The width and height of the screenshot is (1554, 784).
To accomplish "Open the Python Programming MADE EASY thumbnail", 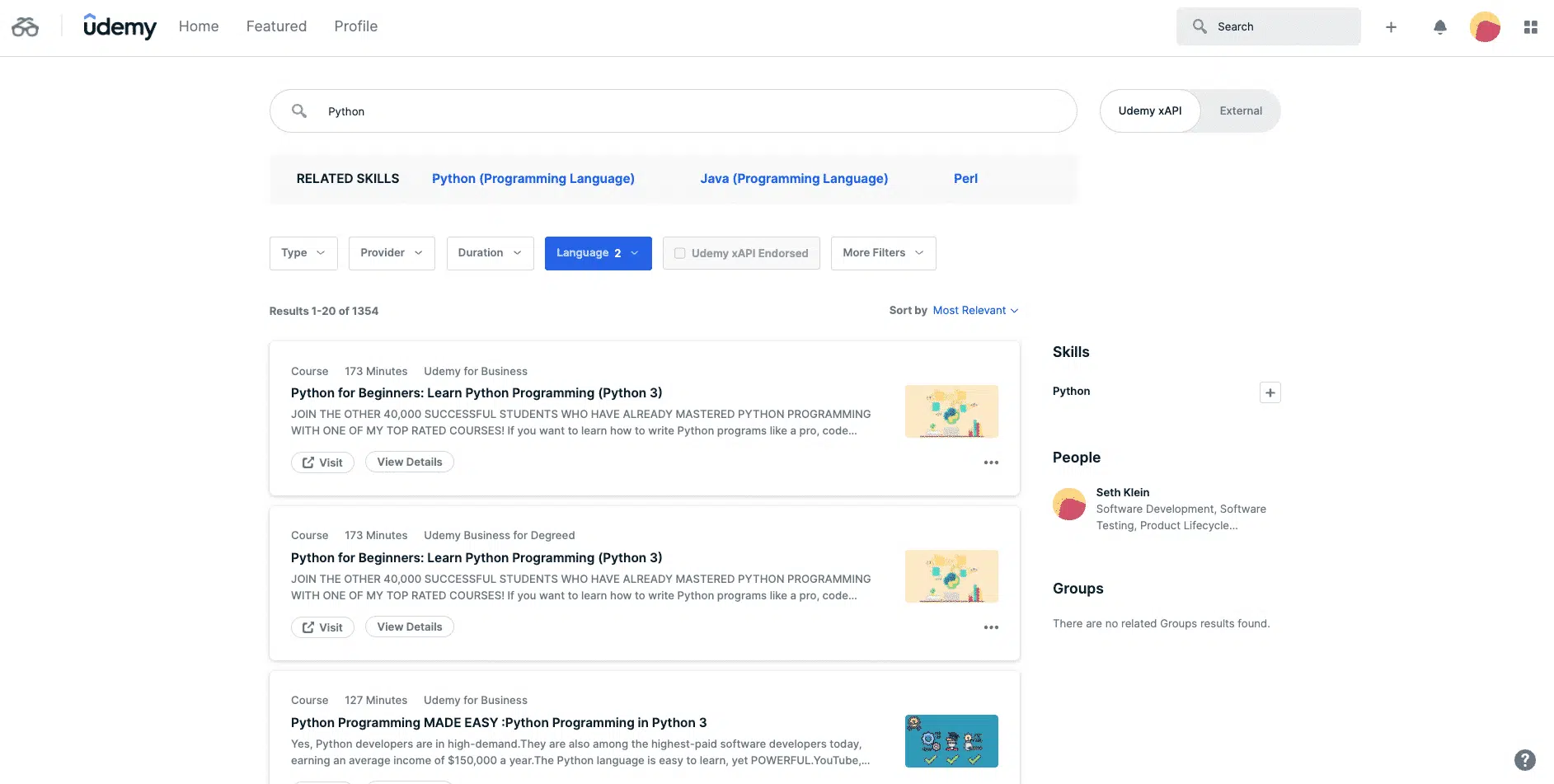I will pyautogui.click(x=951, y=741).
